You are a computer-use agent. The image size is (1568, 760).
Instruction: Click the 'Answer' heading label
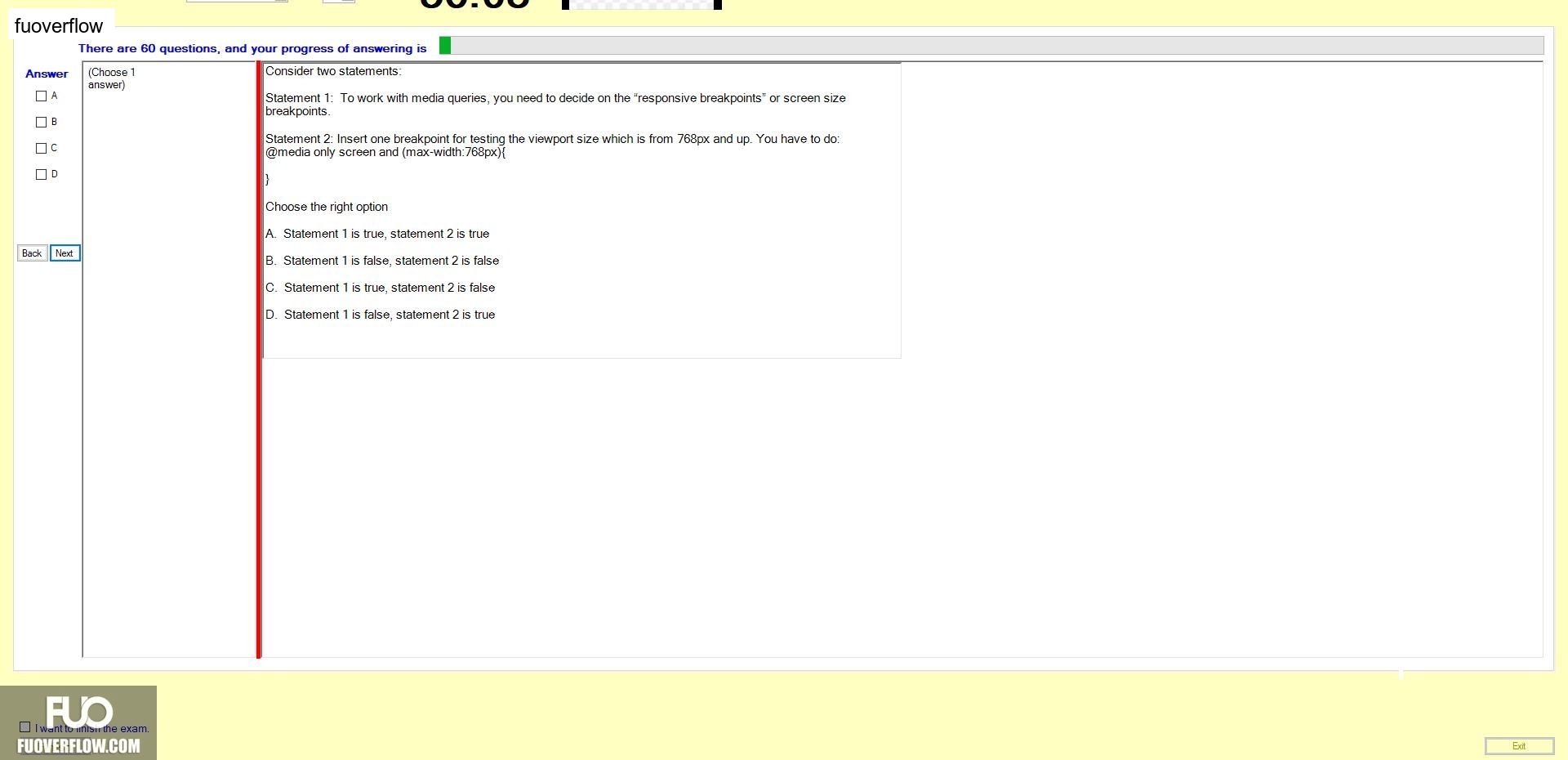click(47, 74)
